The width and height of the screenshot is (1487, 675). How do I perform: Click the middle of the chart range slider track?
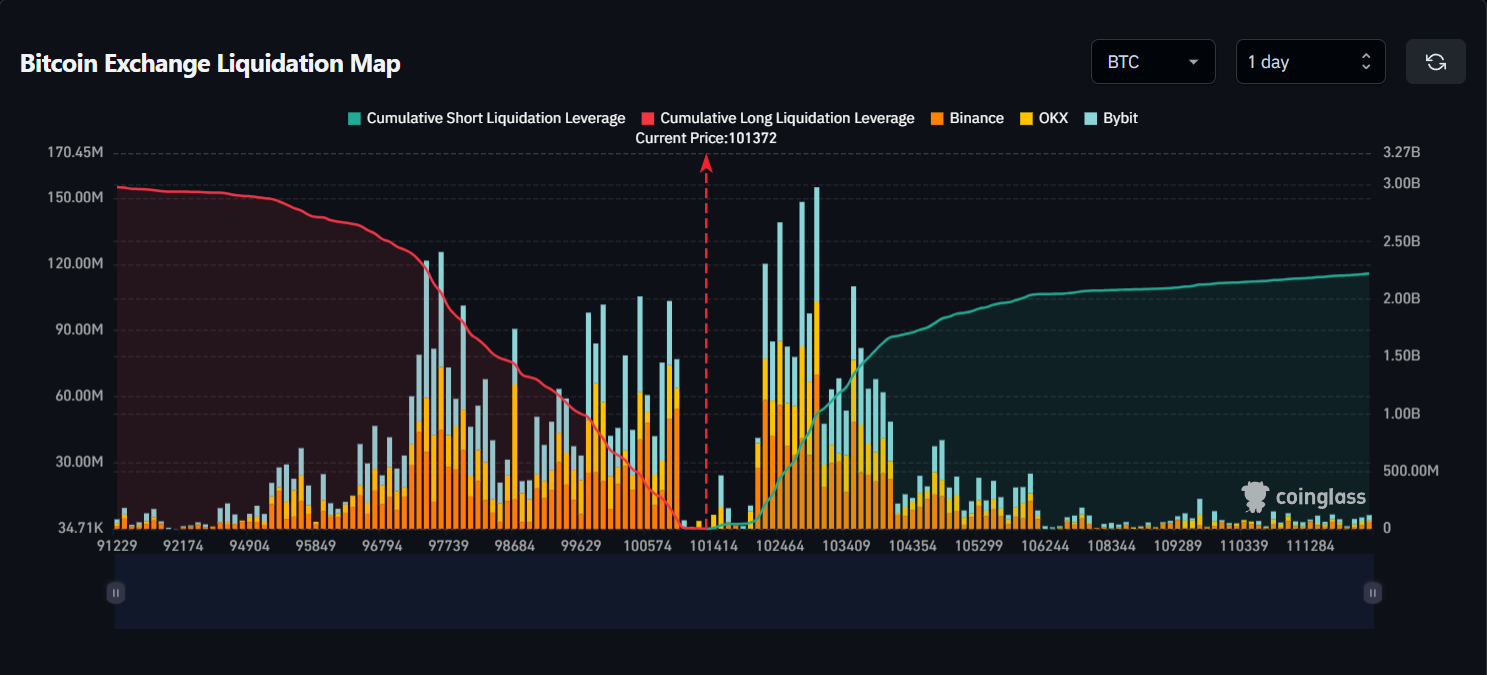click(744, 593)
